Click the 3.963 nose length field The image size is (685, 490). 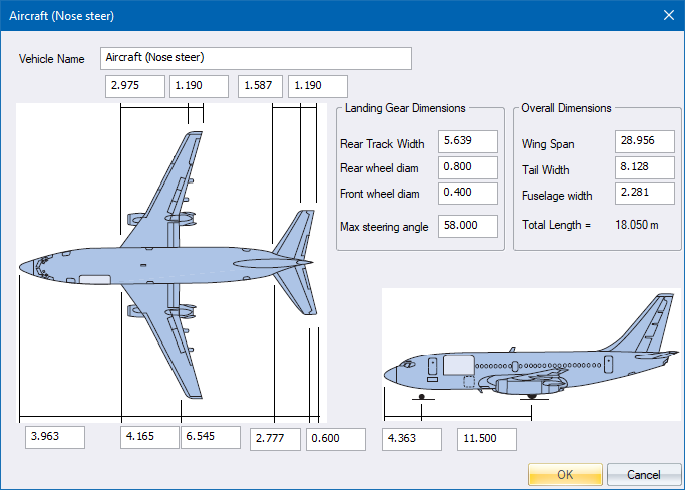point(55,437)
